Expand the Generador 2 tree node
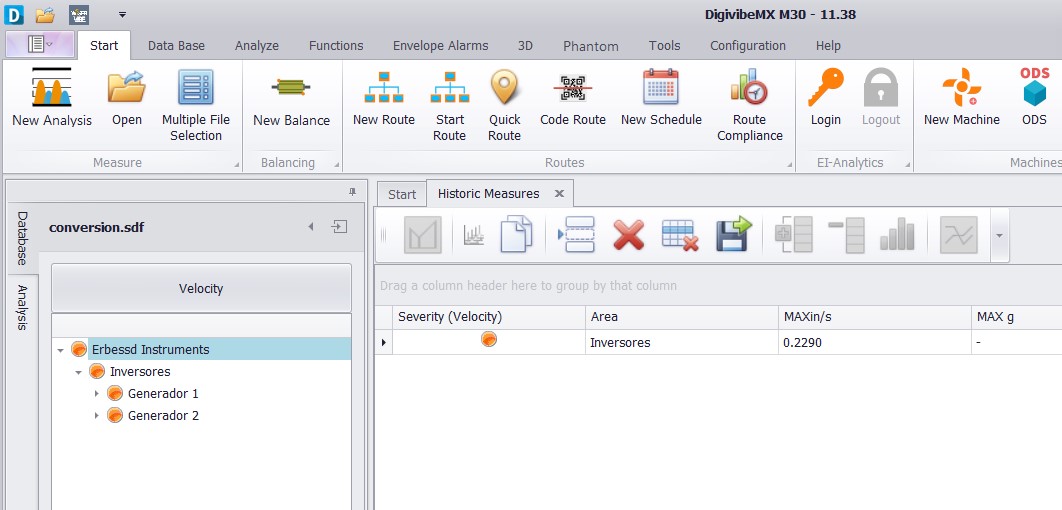Image resolution: width=1062 pixels, height=510 pixels. pyautogui.click(x=96, y=415)
